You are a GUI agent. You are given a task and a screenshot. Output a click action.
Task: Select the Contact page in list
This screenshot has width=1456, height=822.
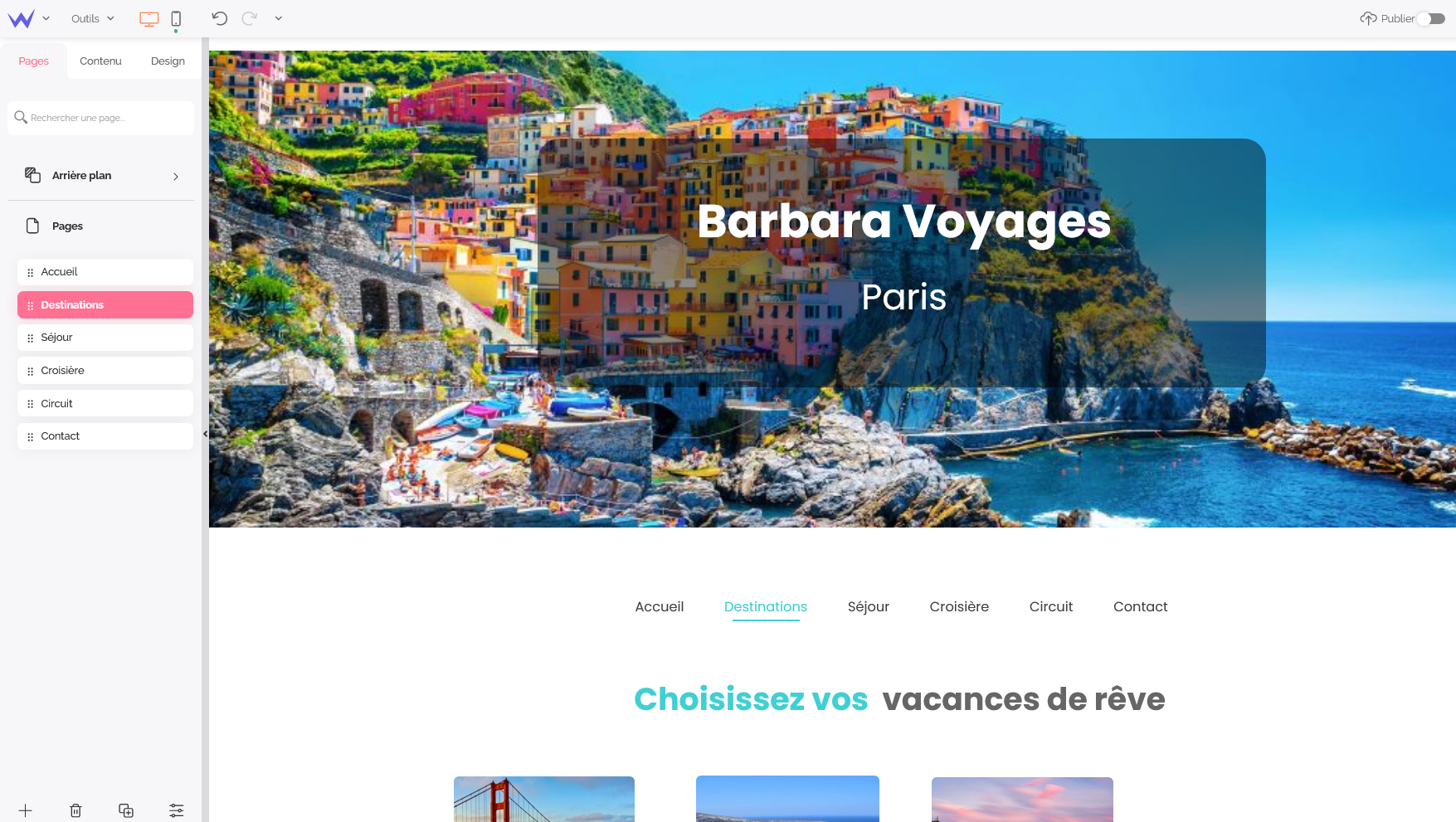[x=105, y=436]
